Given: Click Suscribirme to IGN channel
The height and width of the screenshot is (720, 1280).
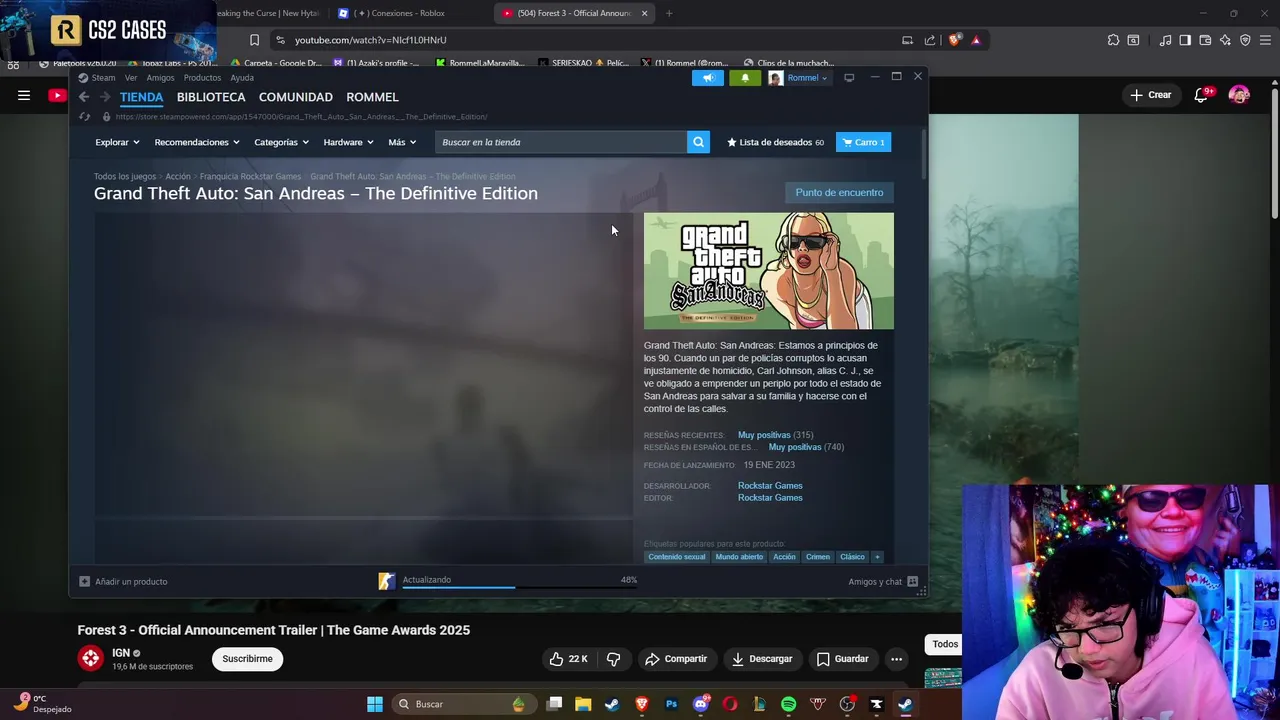Looking at the screenshot, I should (x=247, y=659).
